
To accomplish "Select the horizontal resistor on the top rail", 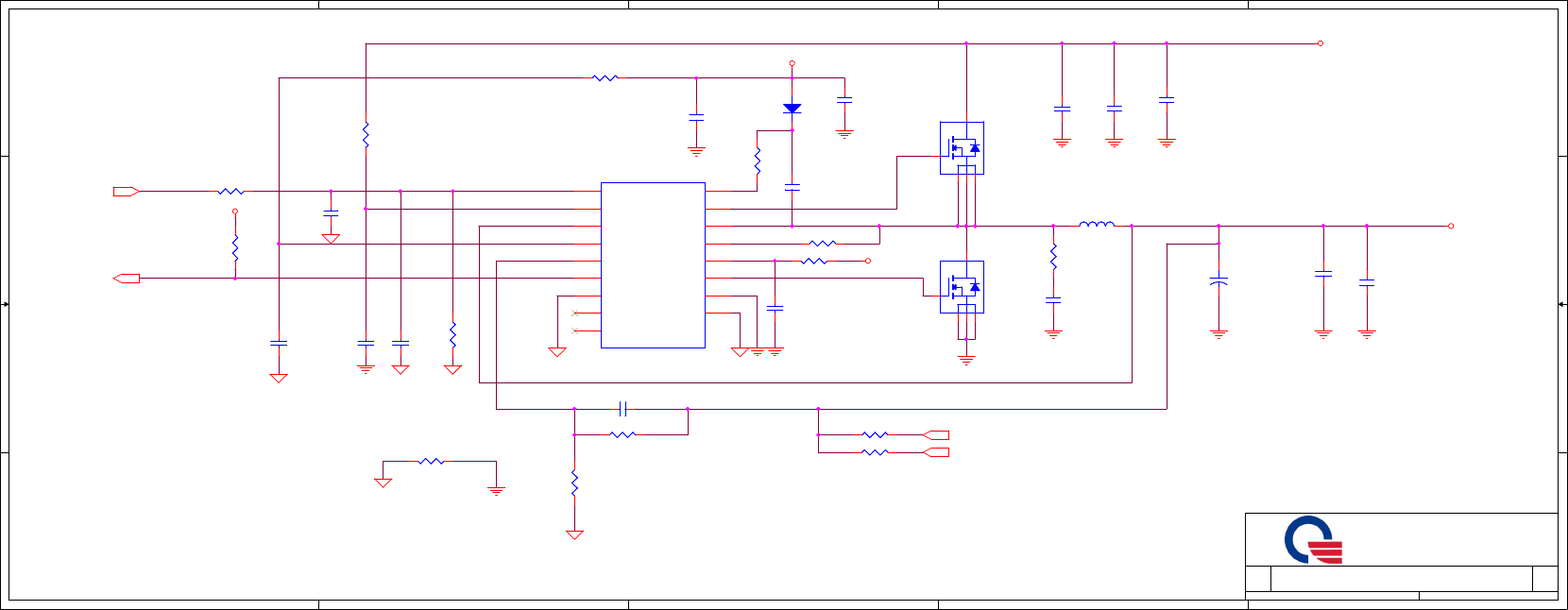I will (605, 78).
